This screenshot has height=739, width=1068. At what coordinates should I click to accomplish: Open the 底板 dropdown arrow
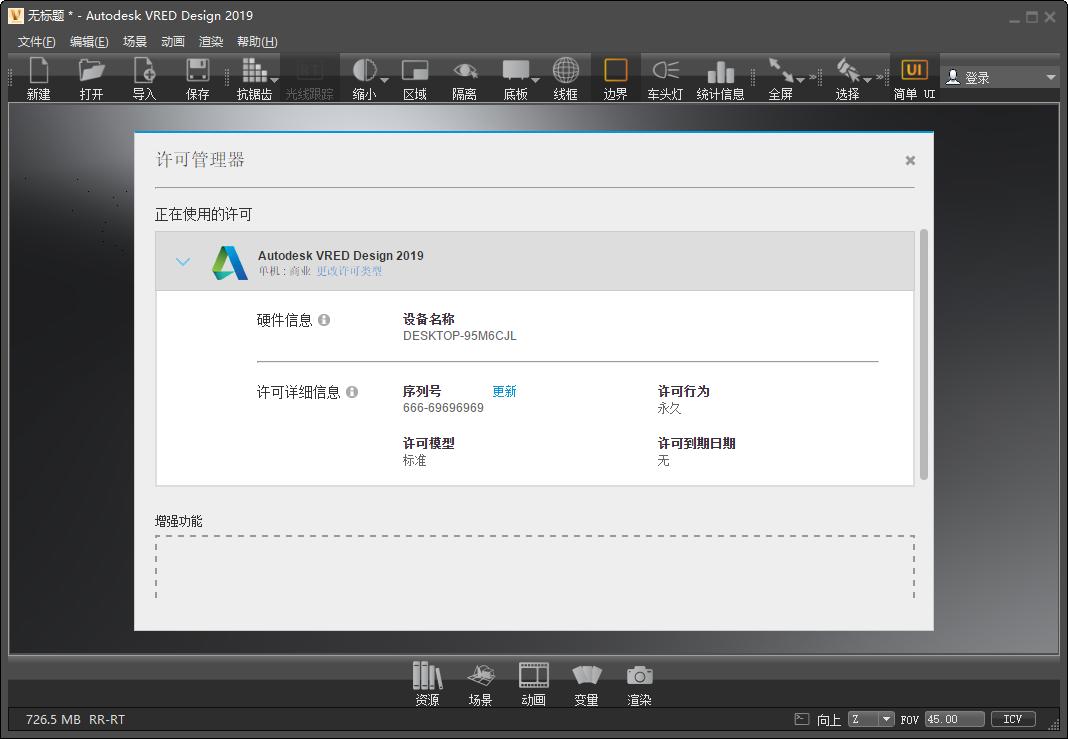click(x=535, y=80)
